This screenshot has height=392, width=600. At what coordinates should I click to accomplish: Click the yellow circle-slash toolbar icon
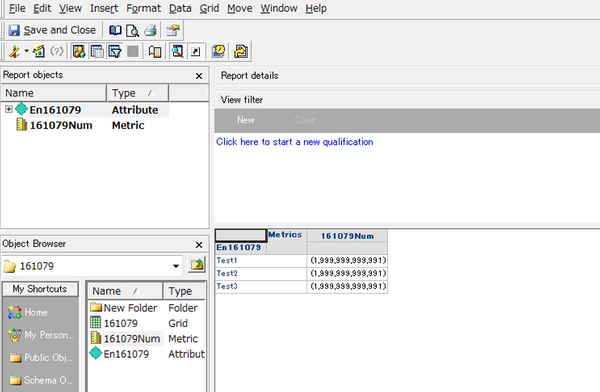tap(218, 51)
